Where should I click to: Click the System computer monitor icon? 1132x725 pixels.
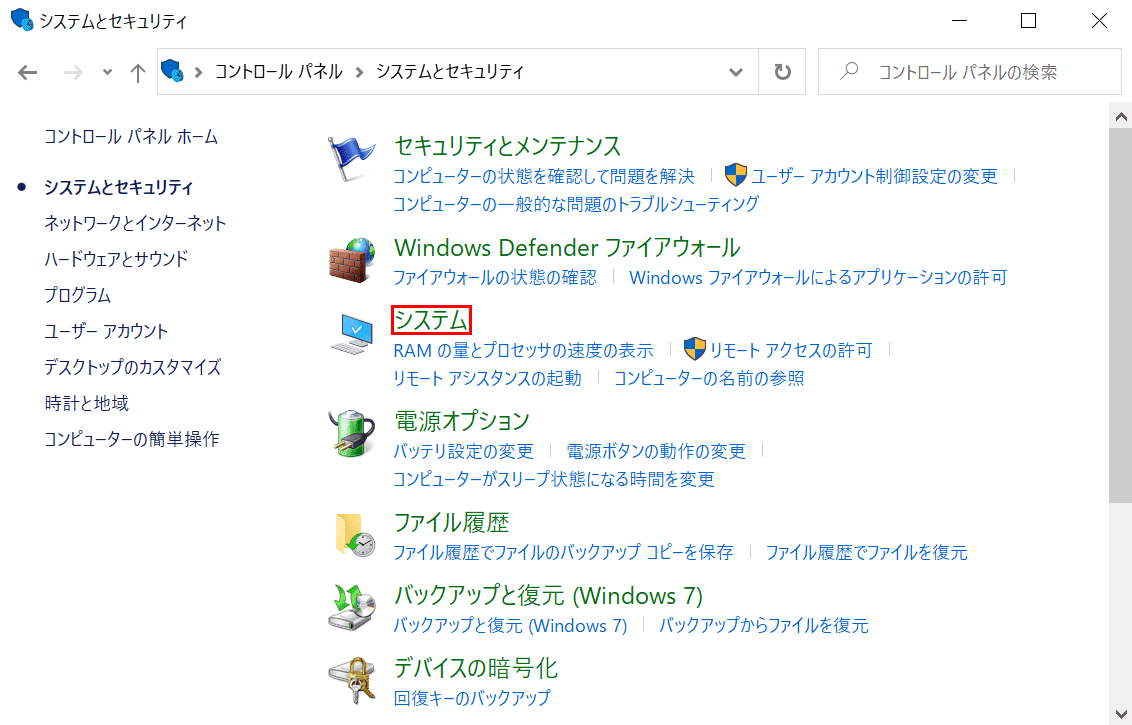pos(352,334)
